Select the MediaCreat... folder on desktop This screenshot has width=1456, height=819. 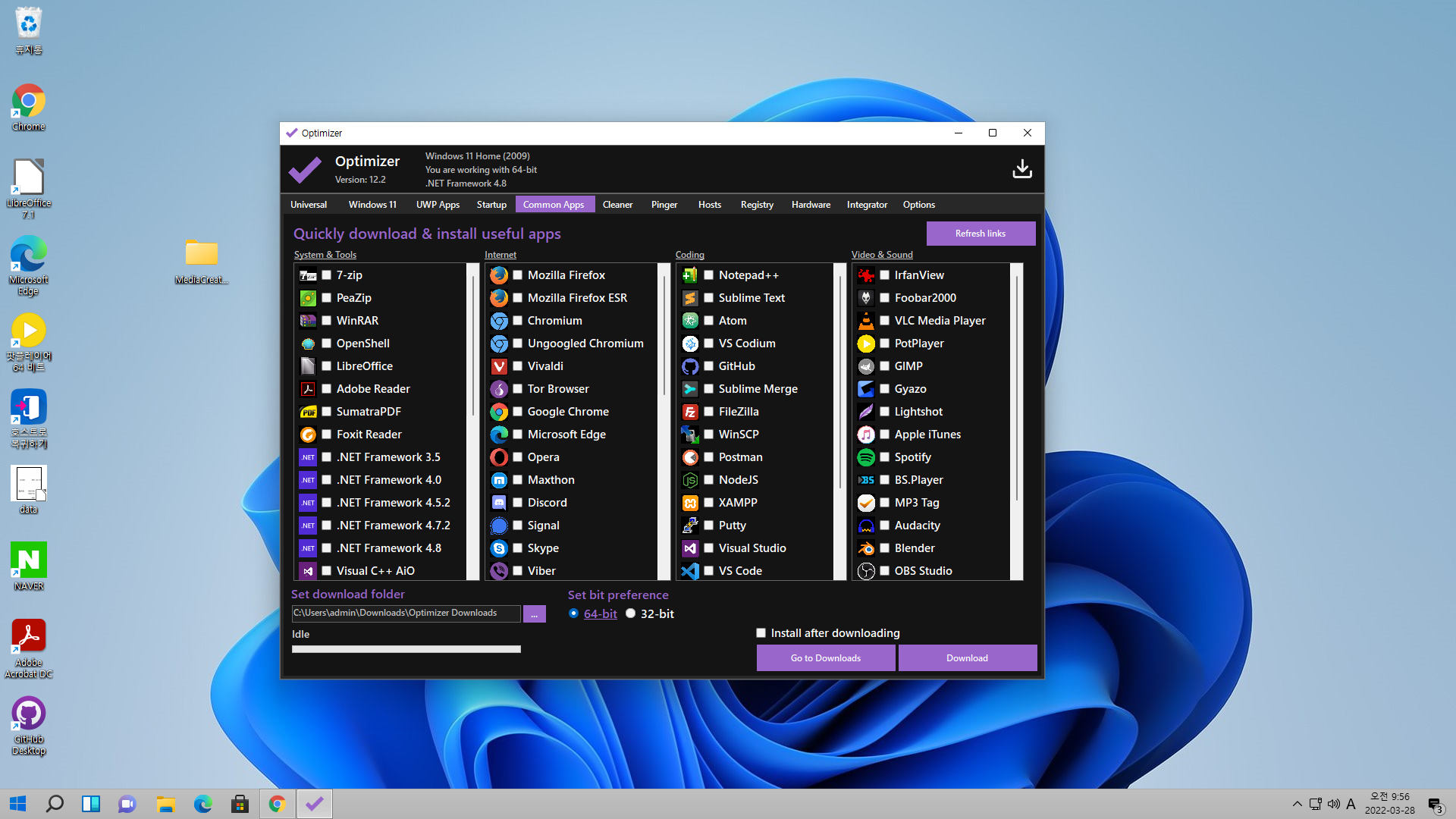coord(202,262)
